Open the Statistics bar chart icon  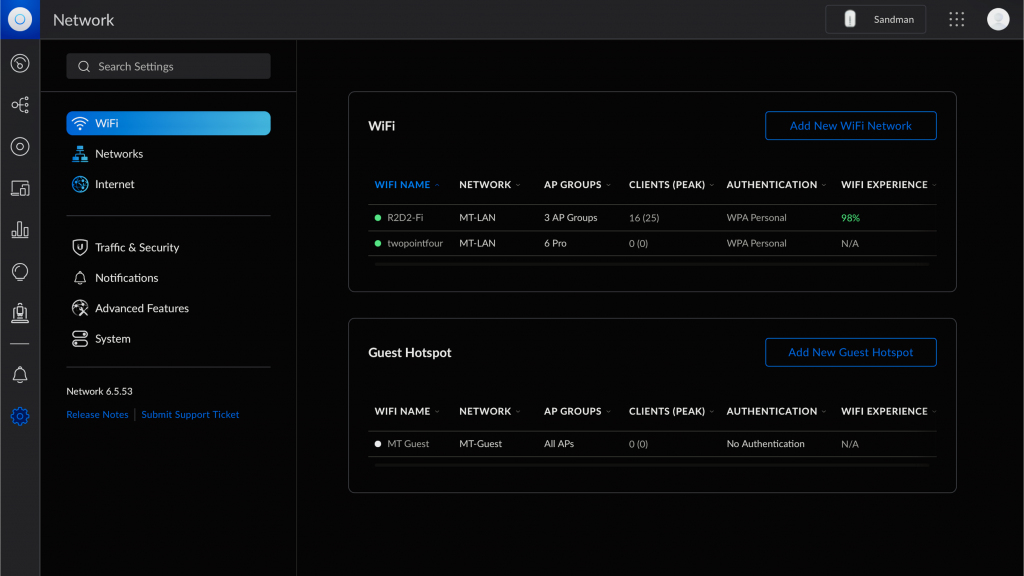pyautogui.click(x=20, y=230)
